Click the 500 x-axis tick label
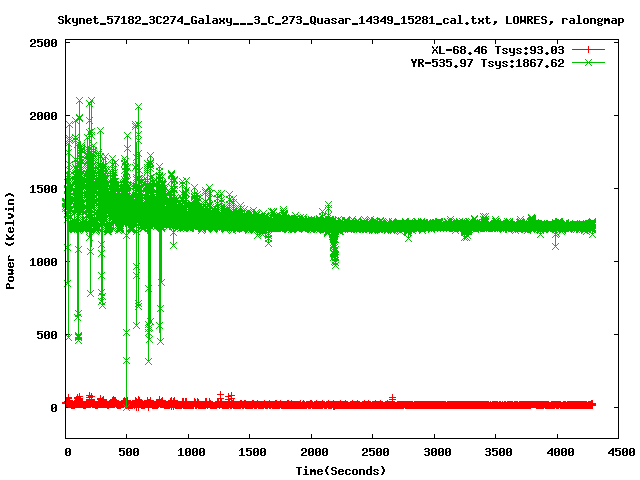640x480 pixels. (129, 452)
